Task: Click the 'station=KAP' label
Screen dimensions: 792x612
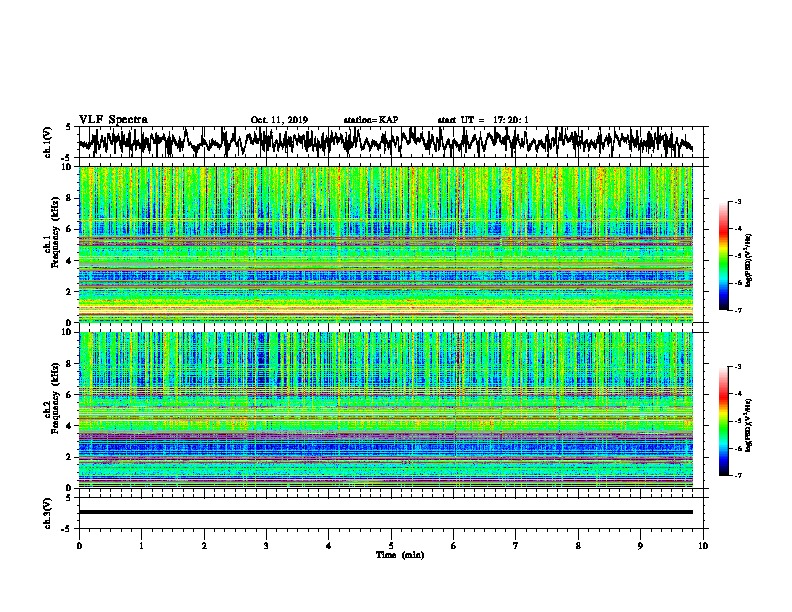Action: coord(371,120)
